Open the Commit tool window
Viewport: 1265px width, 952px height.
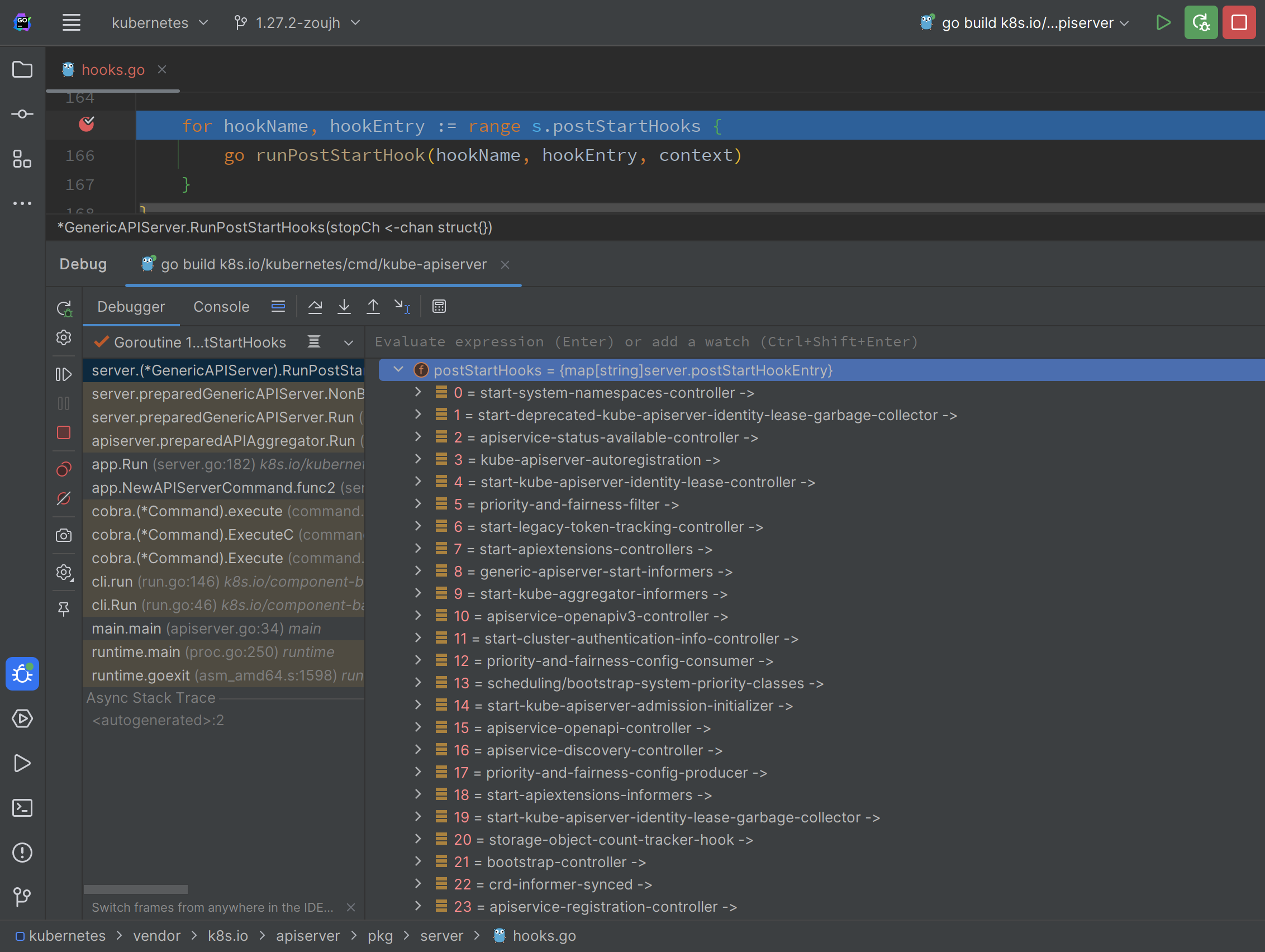(22, 115)
